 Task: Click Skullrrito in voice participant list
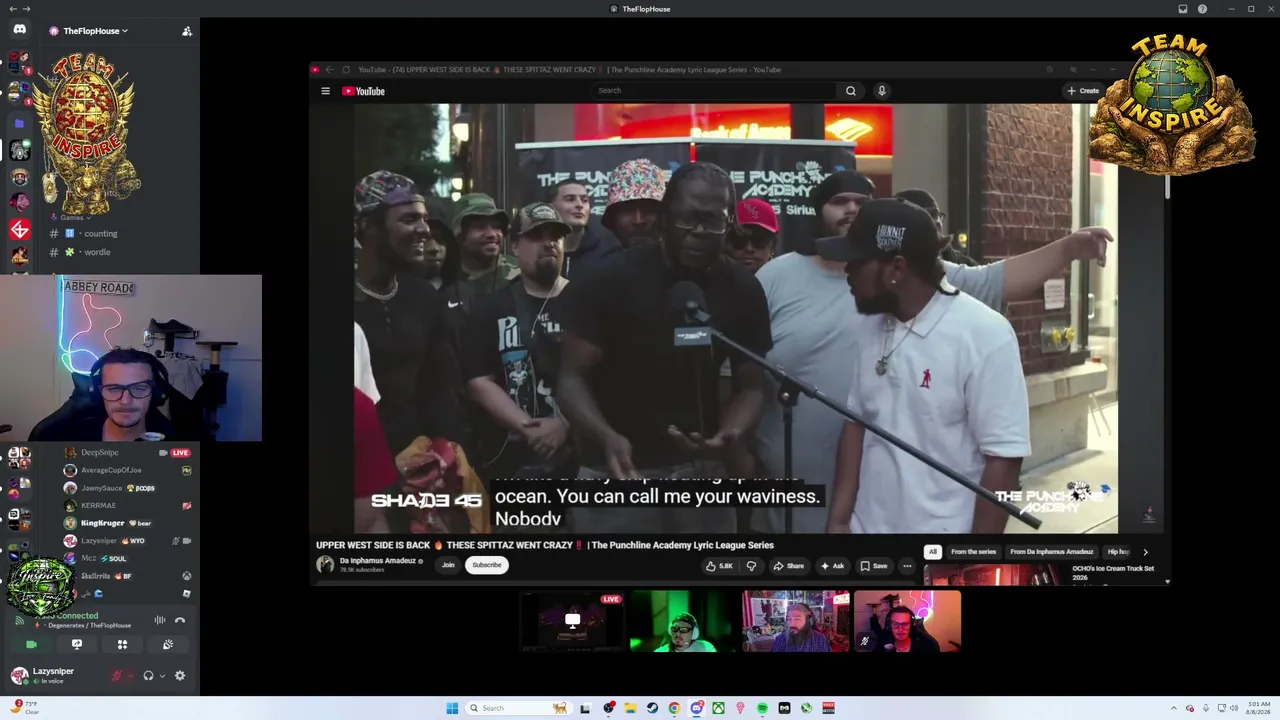[95, 576]
